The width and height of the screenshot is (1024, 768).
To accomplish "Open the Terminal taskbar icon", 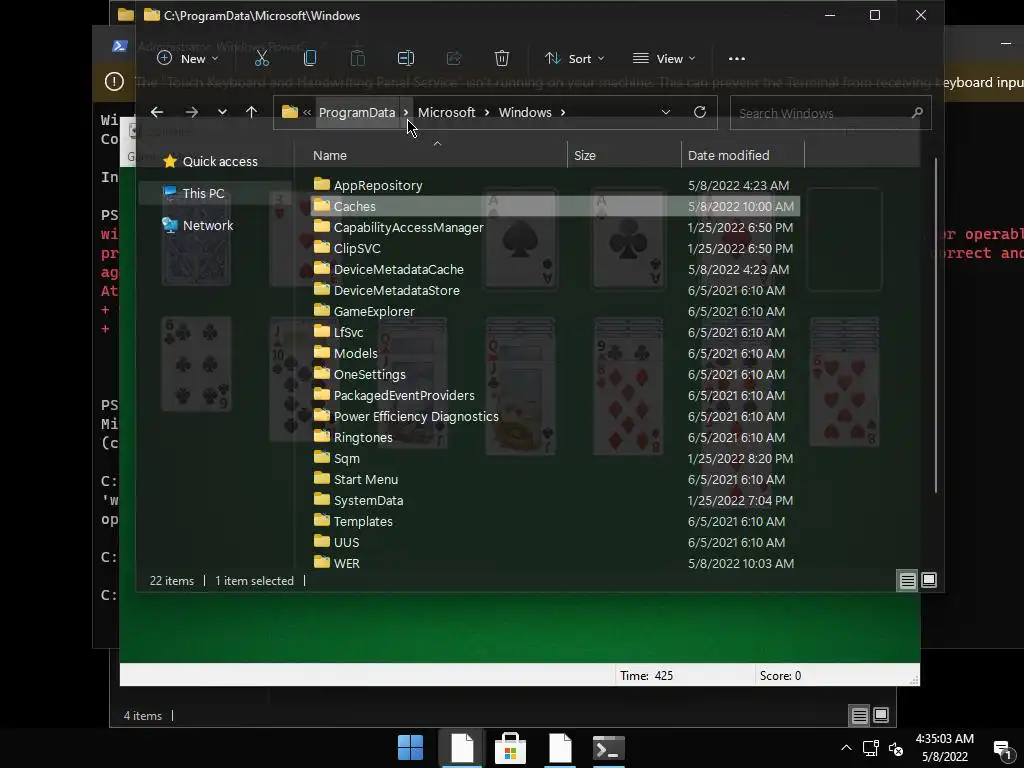I will pyautogui.click(x=609, y=748).
